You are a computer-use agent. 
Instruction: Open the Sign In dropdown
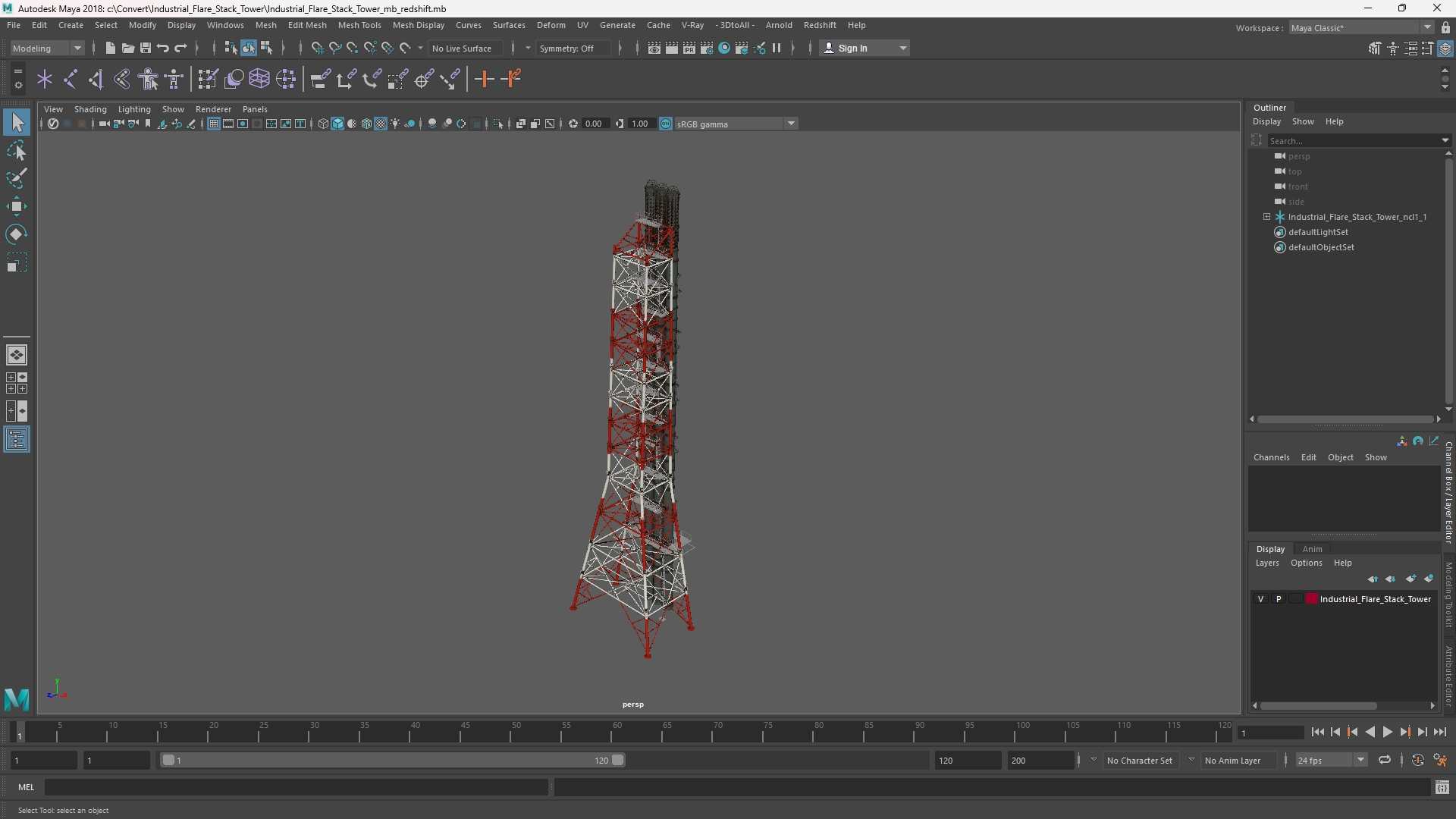pyautogui.click(x=864, y=48)
